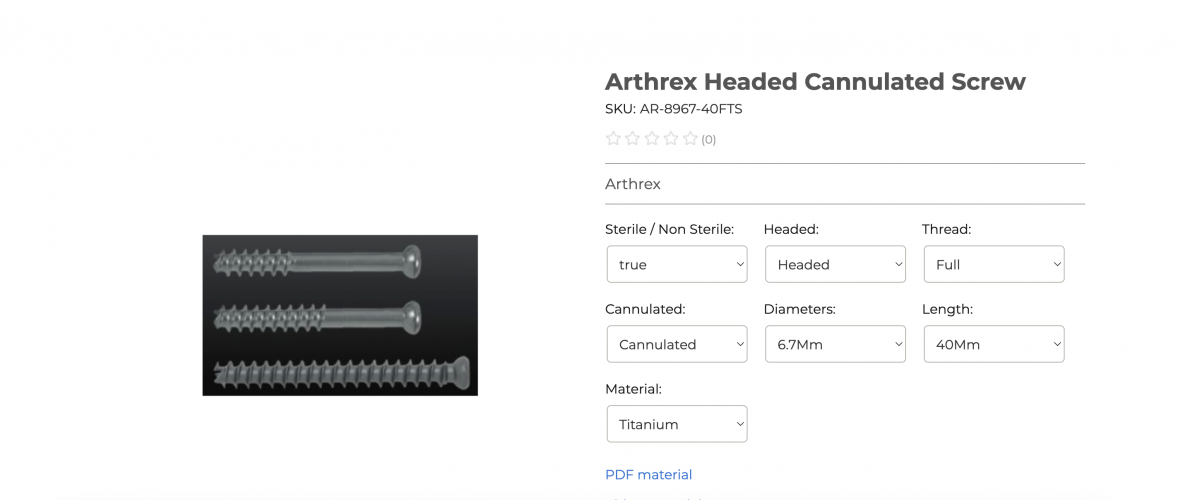Viewport: 1178px width, 500px height.
Task: Rate the screw five stars
Action: (690, 139)
